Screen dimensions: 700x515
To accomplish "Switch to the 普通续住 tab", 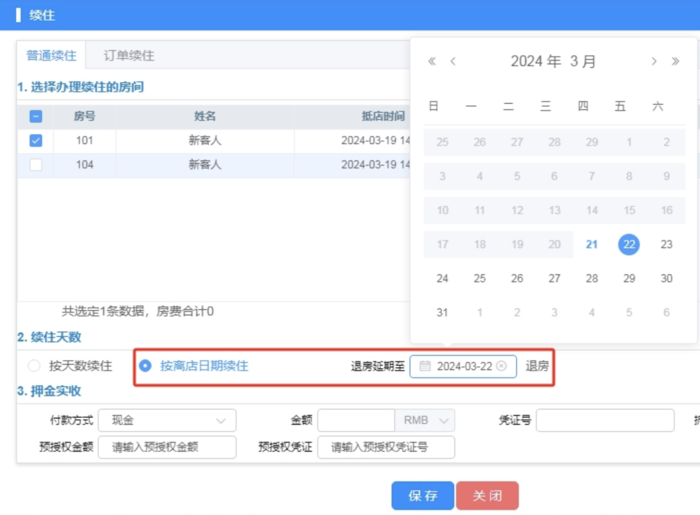I will pyautogui.click(x=51, y=56).
